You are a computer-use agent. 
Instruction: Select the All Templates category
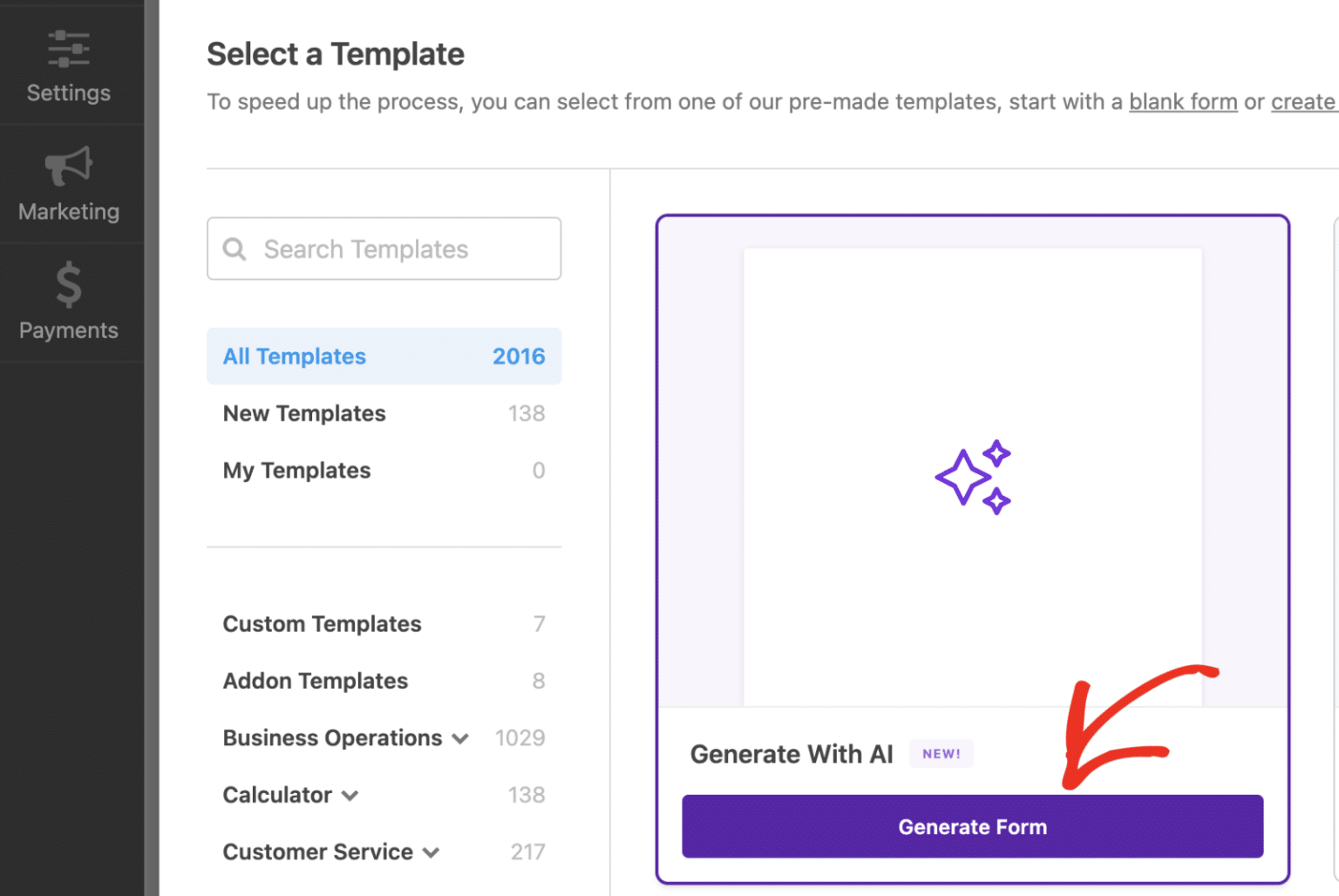tap(294, 356)
